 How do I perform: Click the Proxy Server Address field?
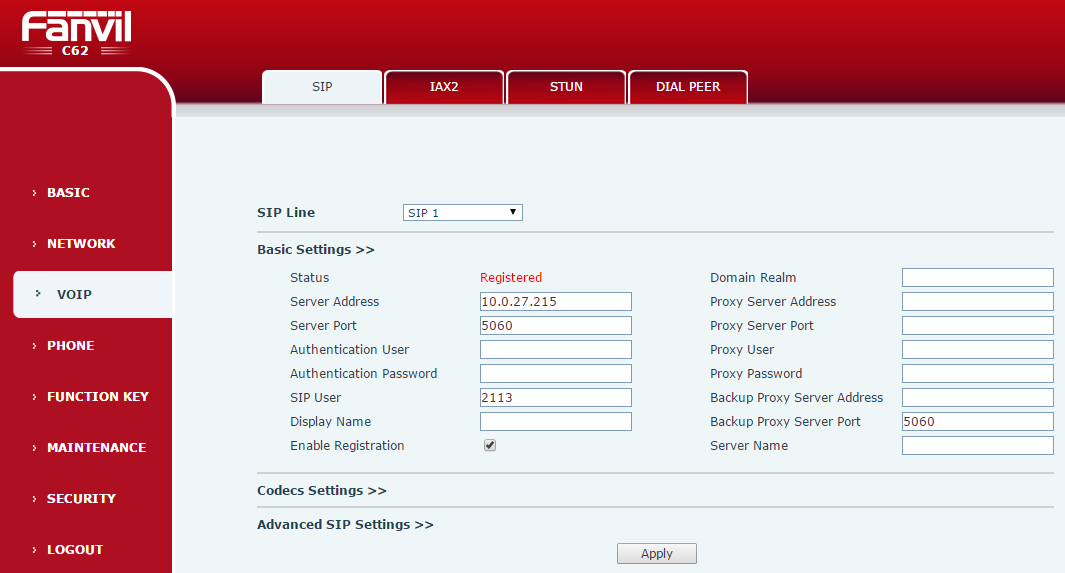coord(977,302)
